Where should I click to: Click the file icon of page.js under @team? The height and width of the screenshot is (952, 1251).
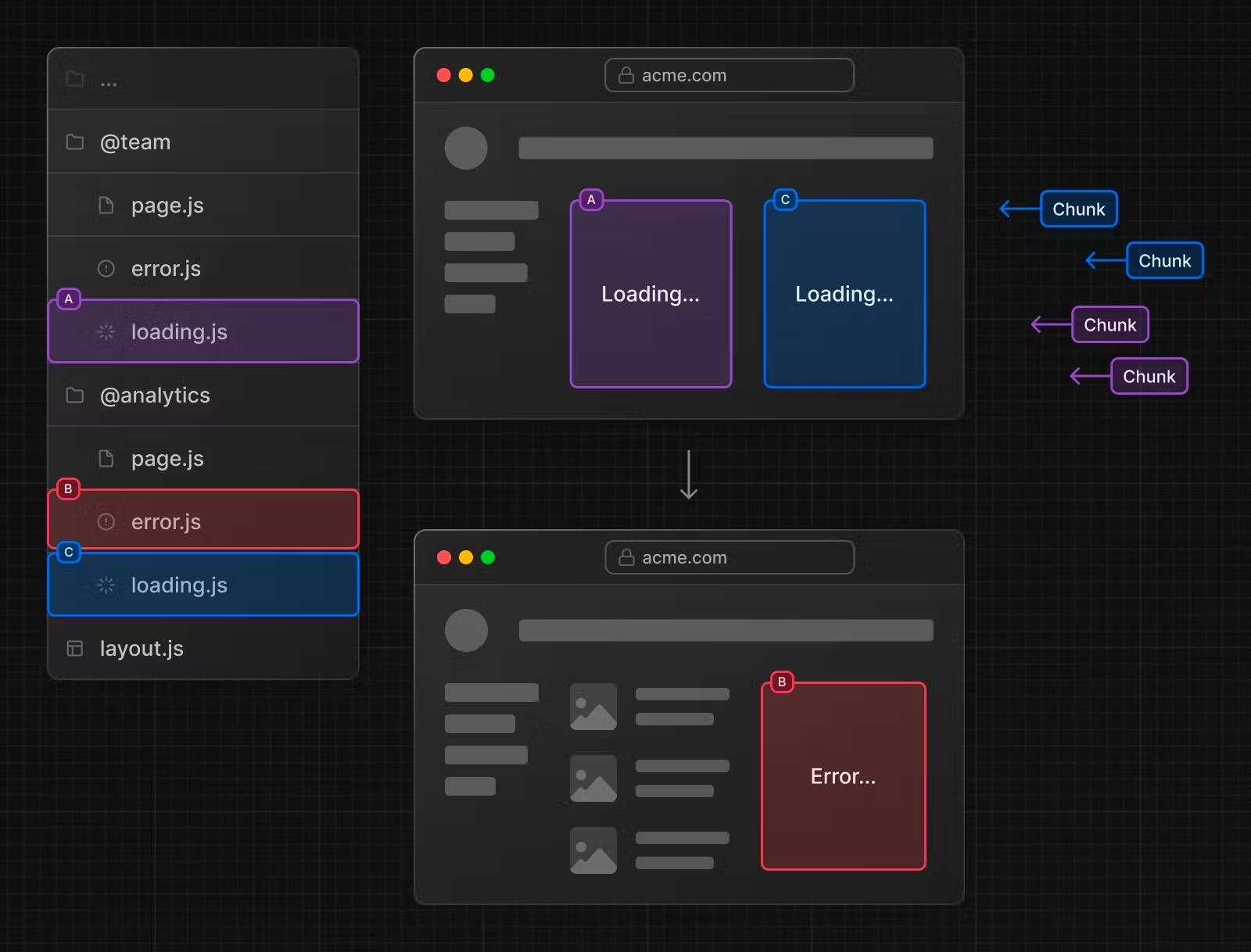tap(106, 206)
